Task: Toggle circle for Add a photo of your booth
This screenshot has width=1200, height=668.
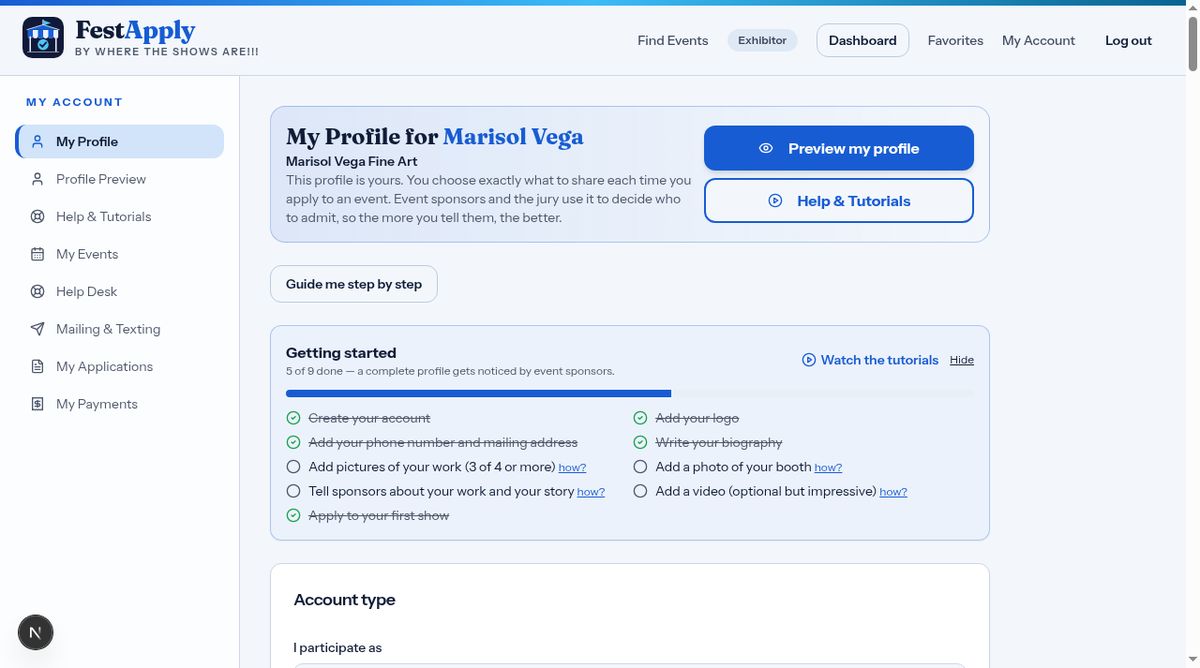Action: (640, 467)
